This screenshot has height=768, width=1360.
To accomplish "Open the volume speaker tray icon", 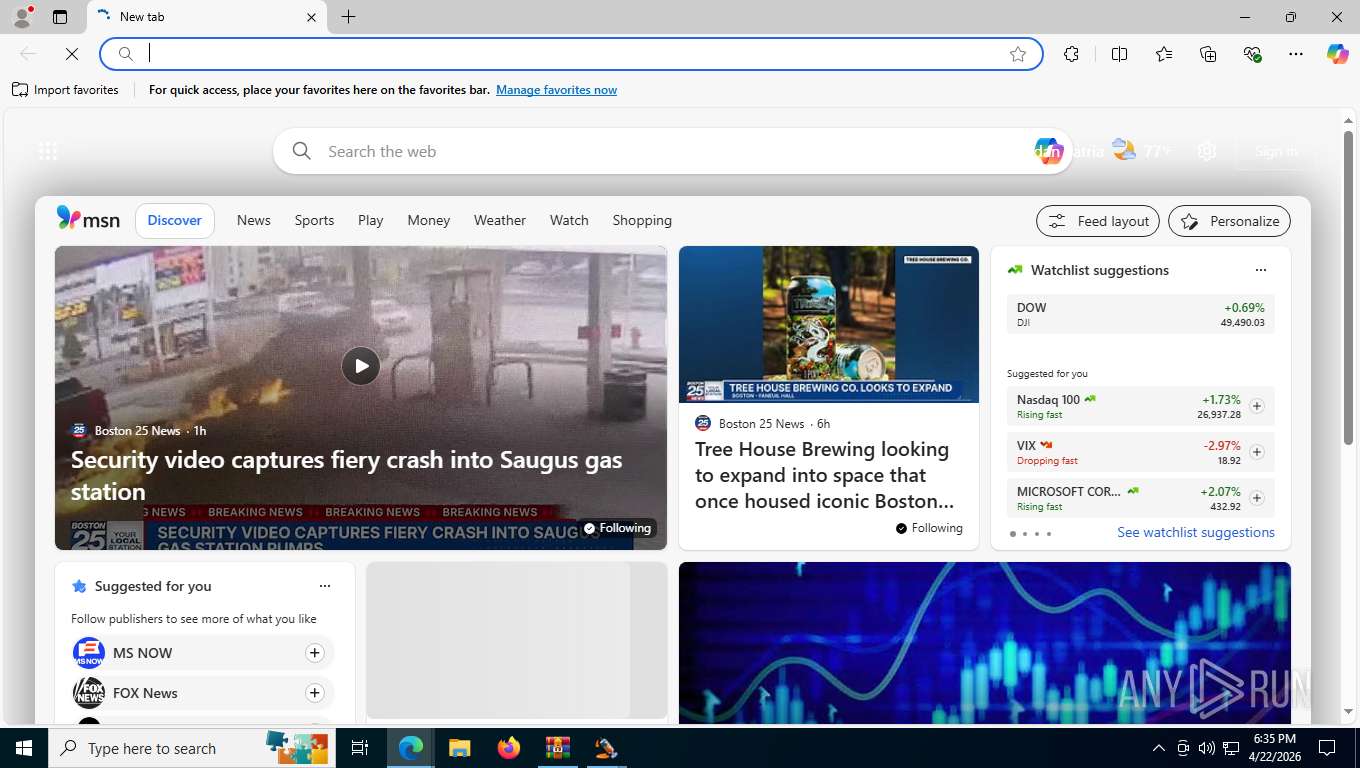I will click(1207, 748).
